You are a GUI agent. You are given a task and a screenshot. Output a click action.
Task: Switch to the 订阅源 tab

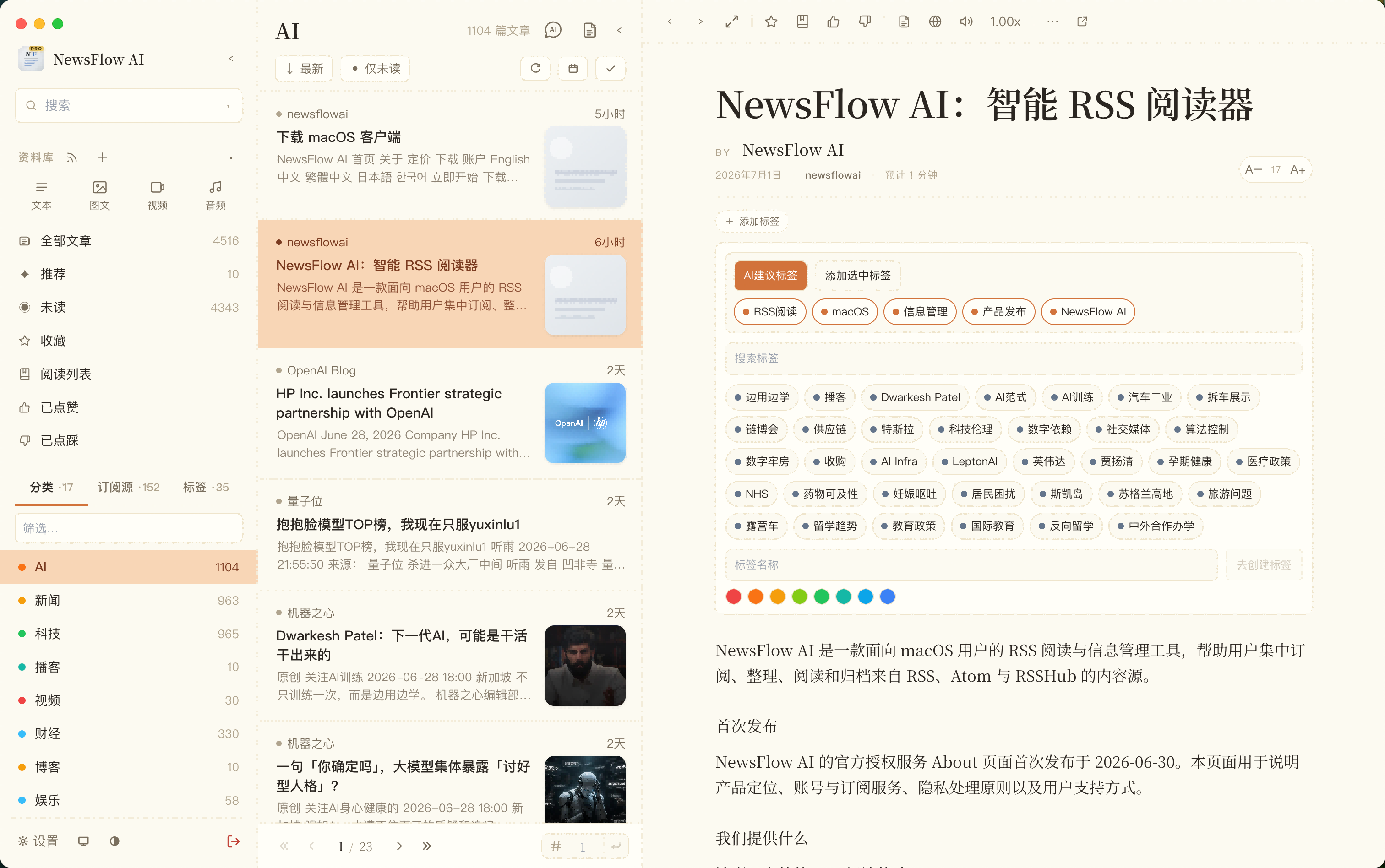[x=129, y=488]
